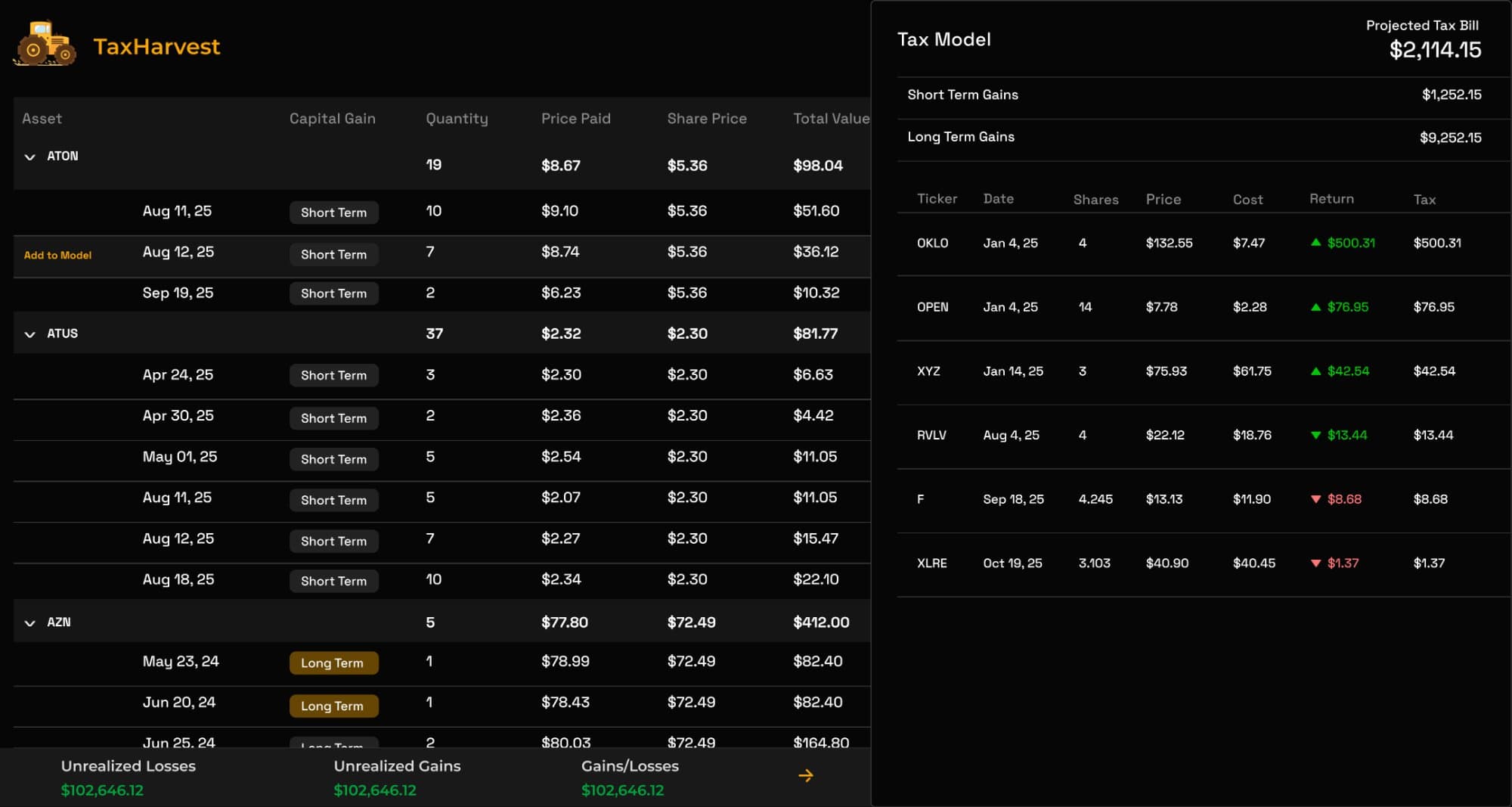
Task: Click the yellow arrow in the bottom summary bar
Action: point(806,774)
